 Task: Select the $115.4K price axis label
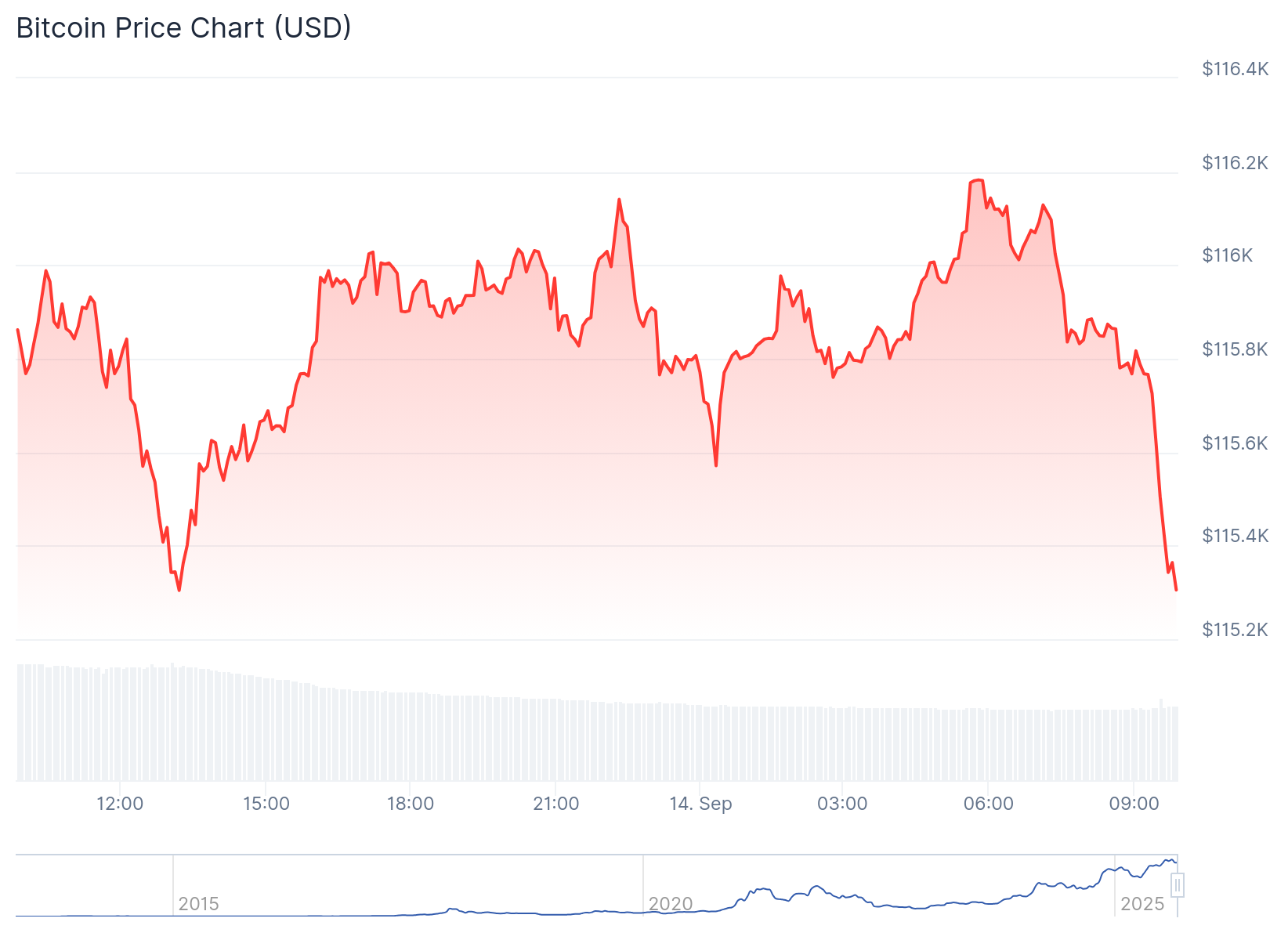(1235, 536)
